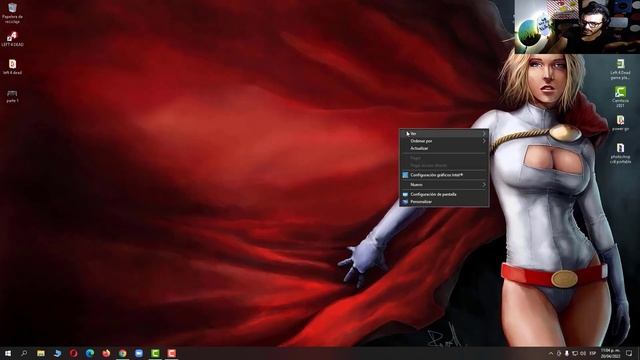Select the LEFT 4 DEAD game shortcut
This screenshot has width=640, height=360.
[x=12, y=39]
